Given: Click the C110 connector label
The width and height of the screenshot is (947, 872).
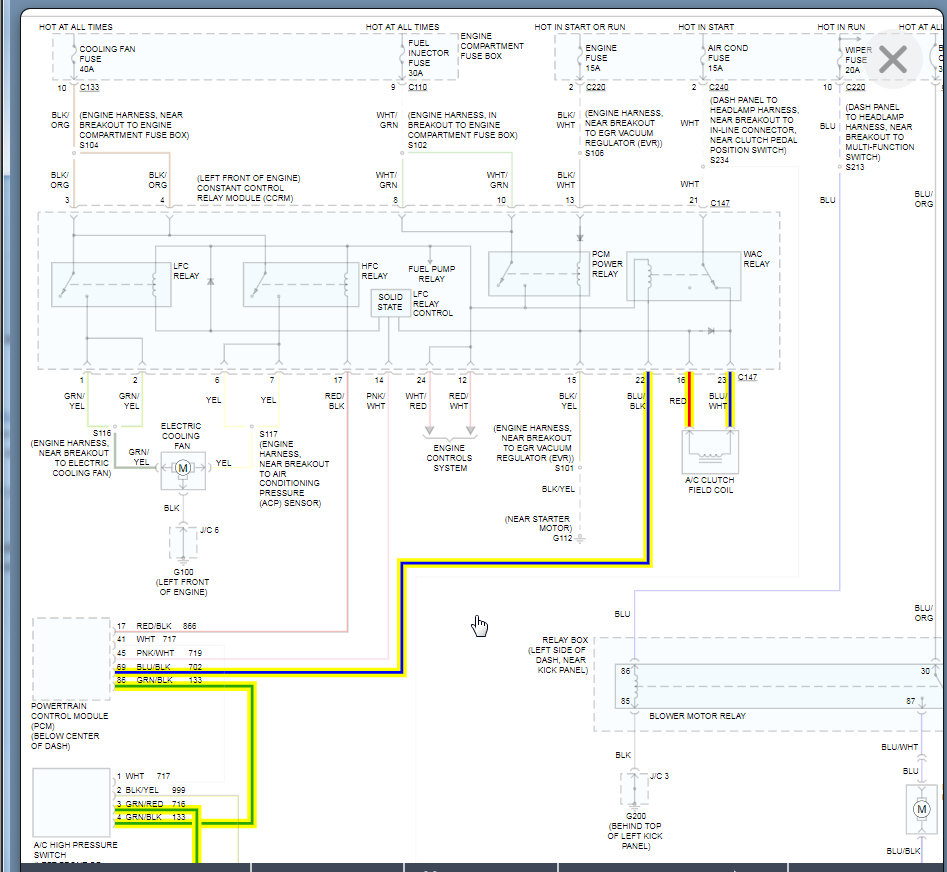Looking at the screenshot, I should pos(419,88).
